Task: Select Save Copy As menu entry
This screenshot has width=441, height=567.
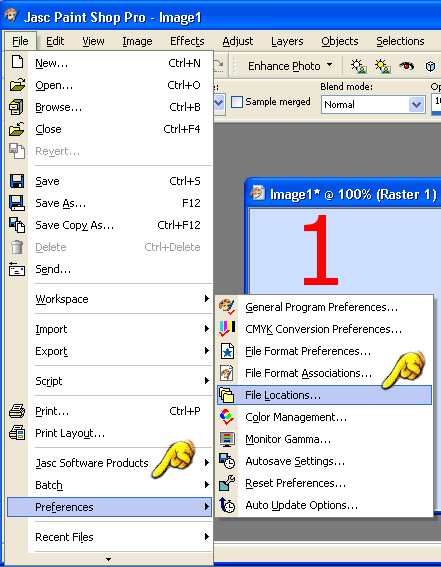Action: click(x=110, y=225)
